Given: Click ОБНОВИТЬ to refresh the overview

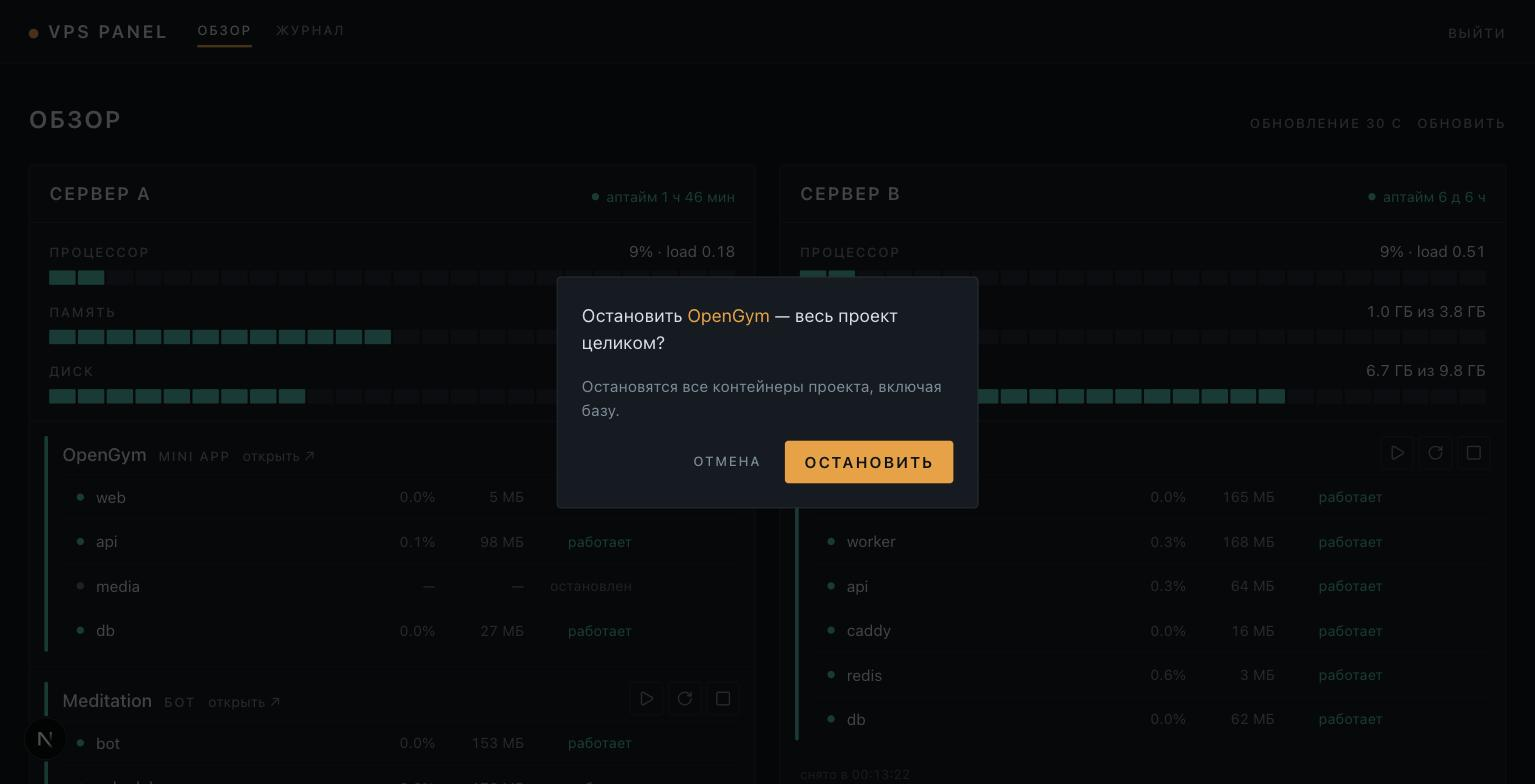Looking at the screenshot, I should pos(1461,123).
